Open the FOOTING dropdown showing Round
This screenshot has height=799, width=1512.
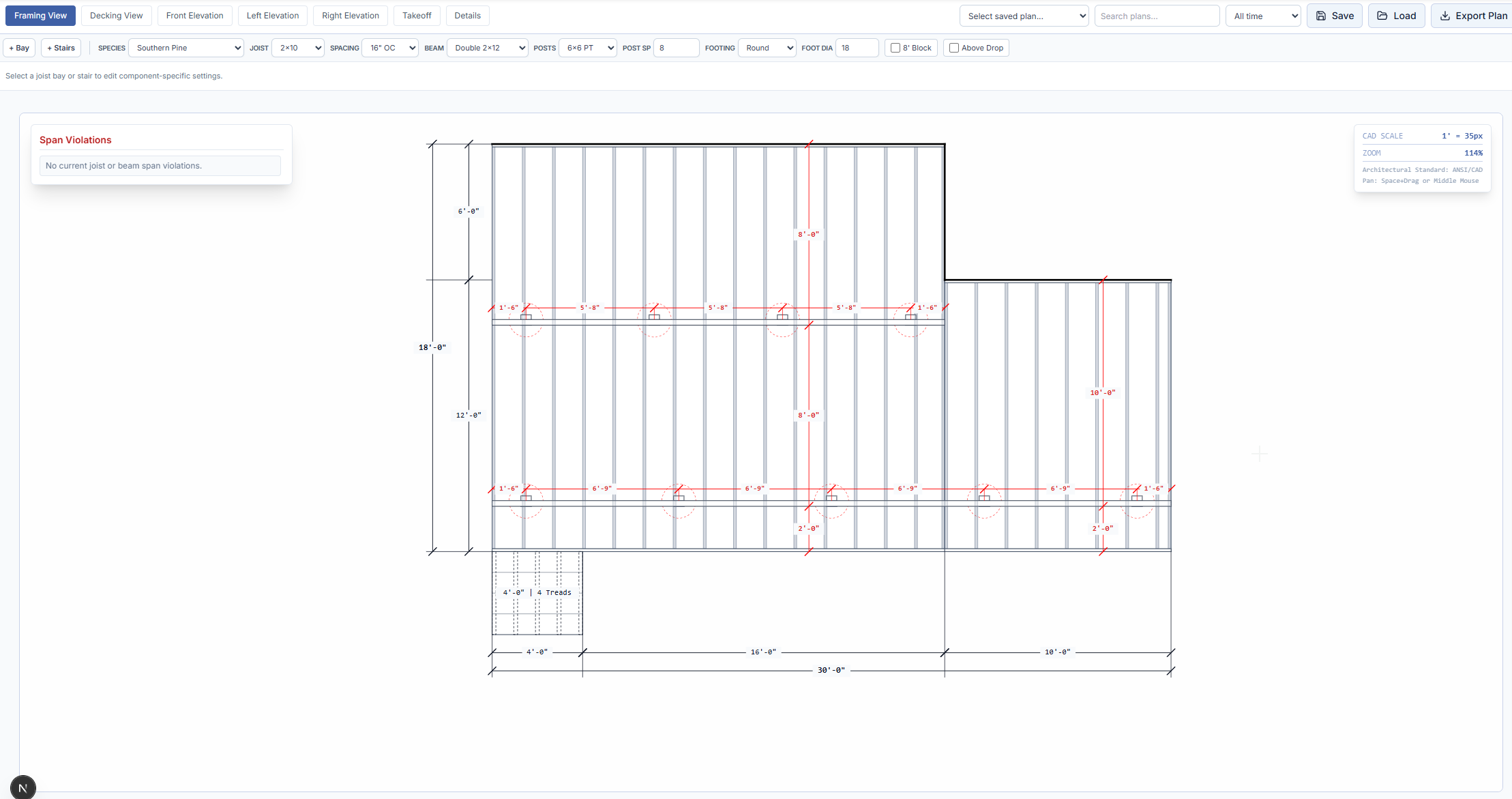click(766, 48)
